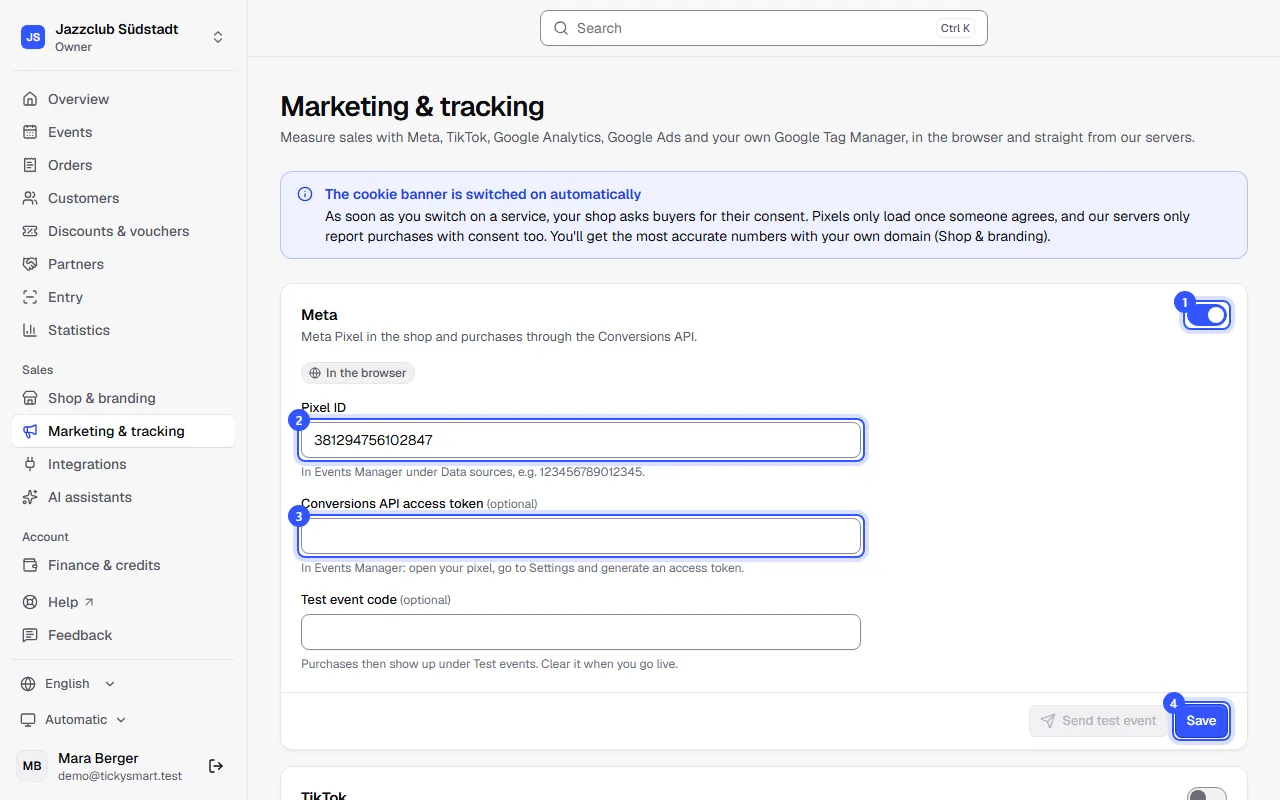1280x800 pixels.
Task: Click the Marketing & tracking megaphone icon
Action: [30, 431]
